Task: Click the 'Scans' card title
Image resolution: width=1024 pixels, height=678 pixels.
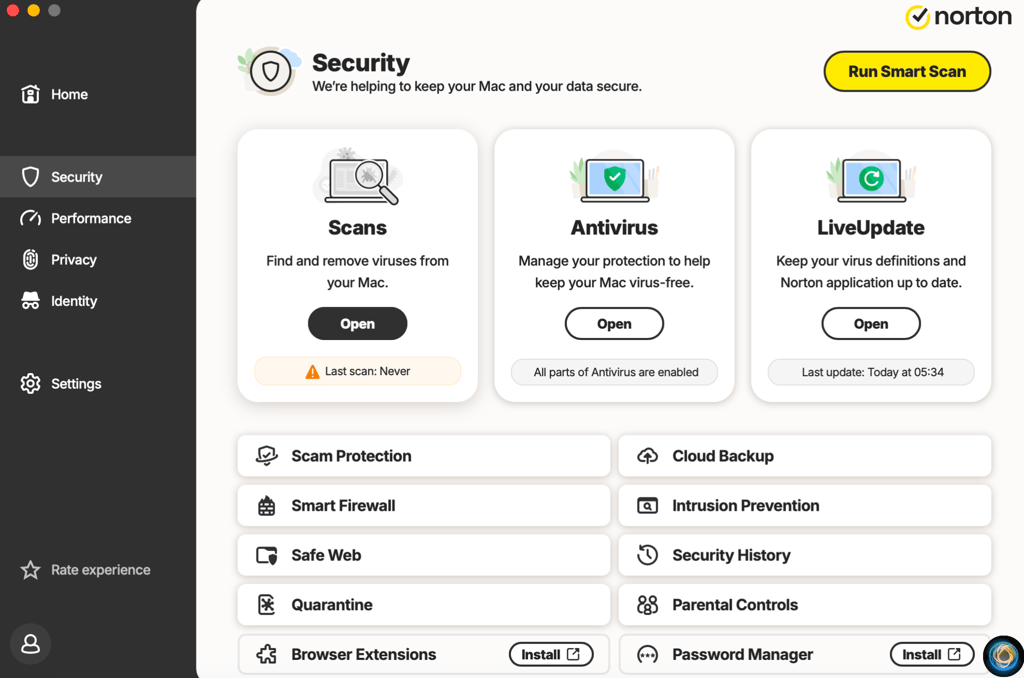Action: [358, 228]
